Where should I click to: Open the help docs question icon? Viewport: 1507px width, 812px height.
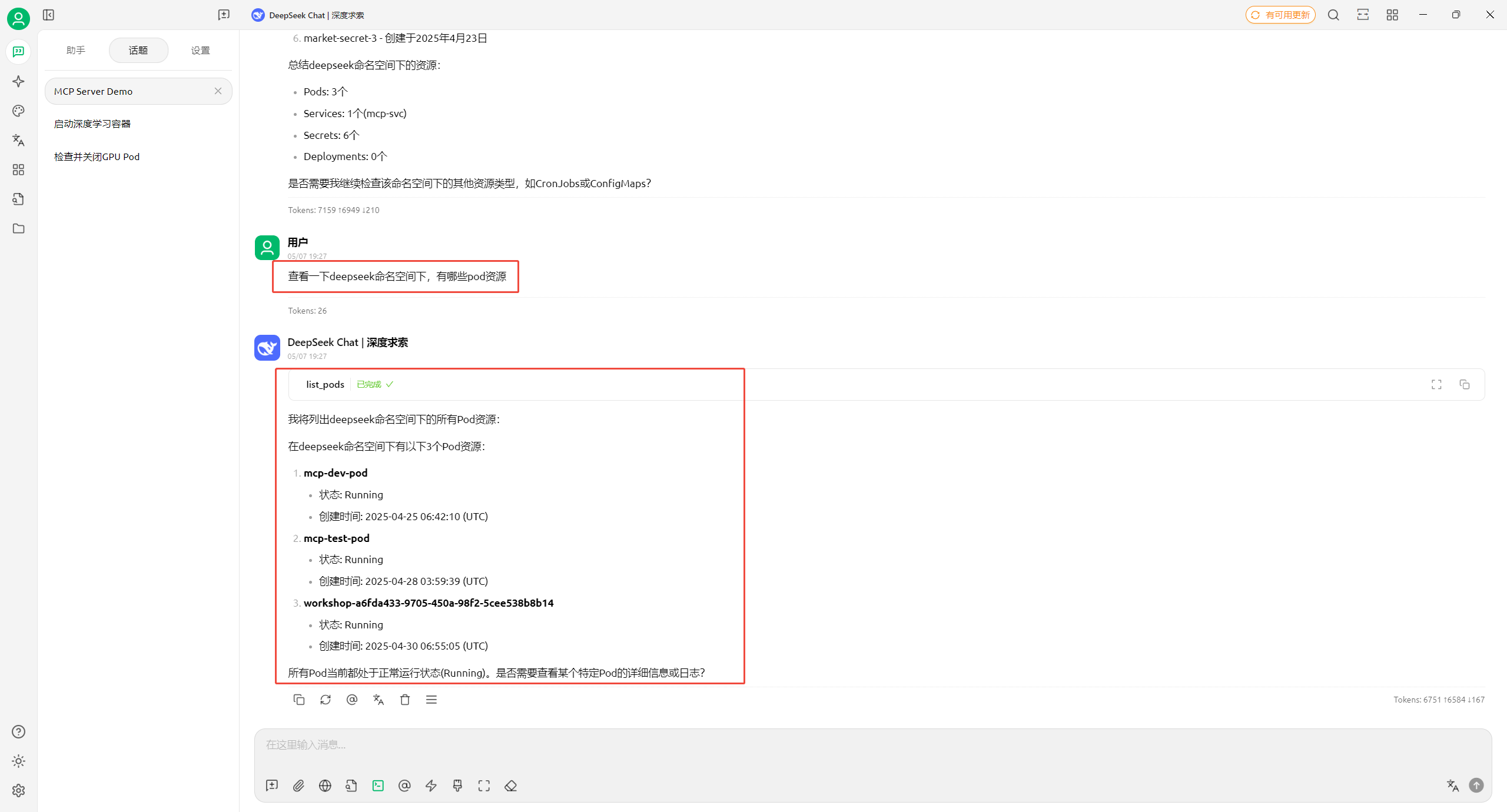18,731
